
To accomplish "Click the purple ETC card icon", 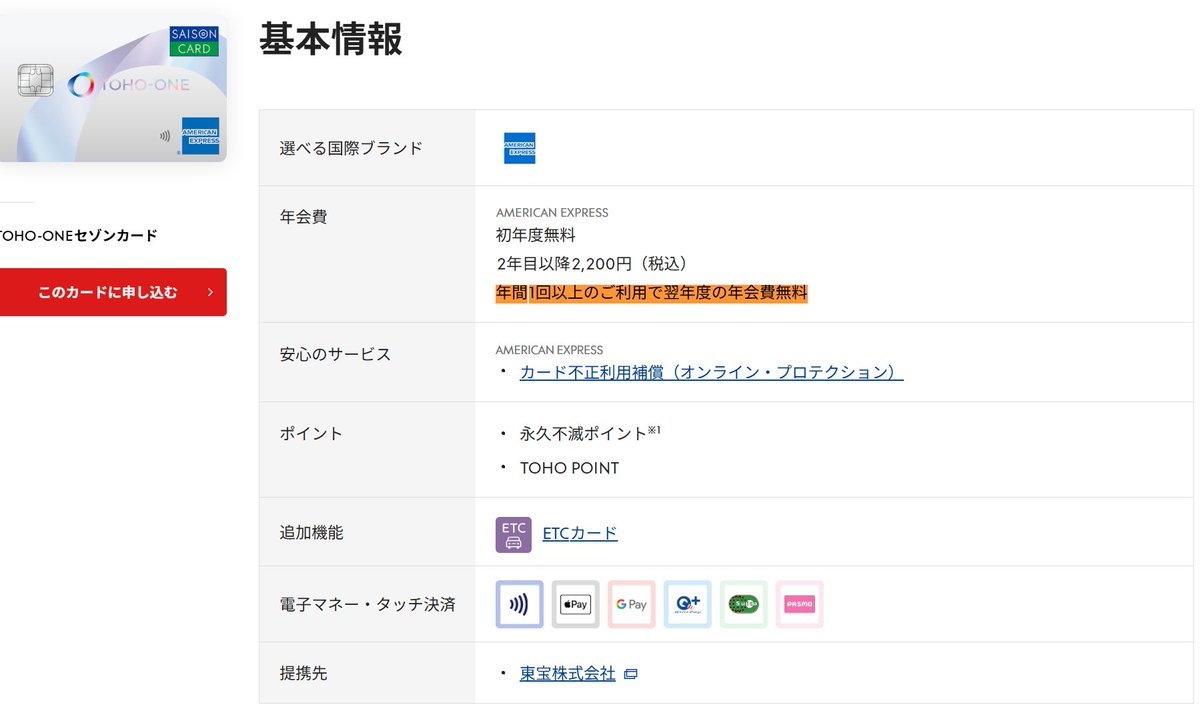I will pyautogui.click(x=514, y=534).
